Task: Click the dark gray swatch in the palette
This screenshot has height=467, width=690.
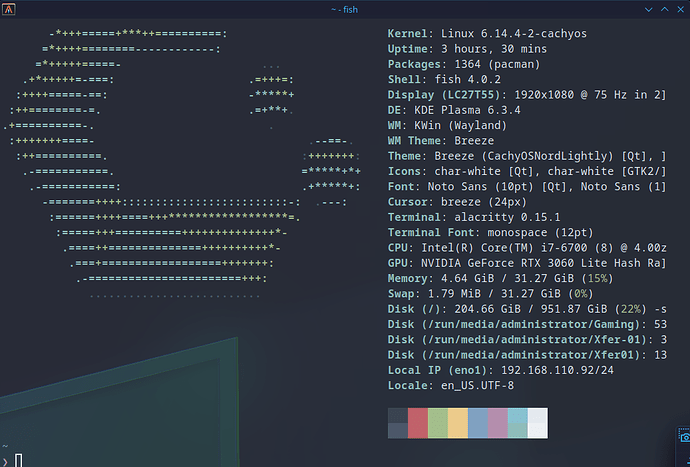Action: click(397, 423)
